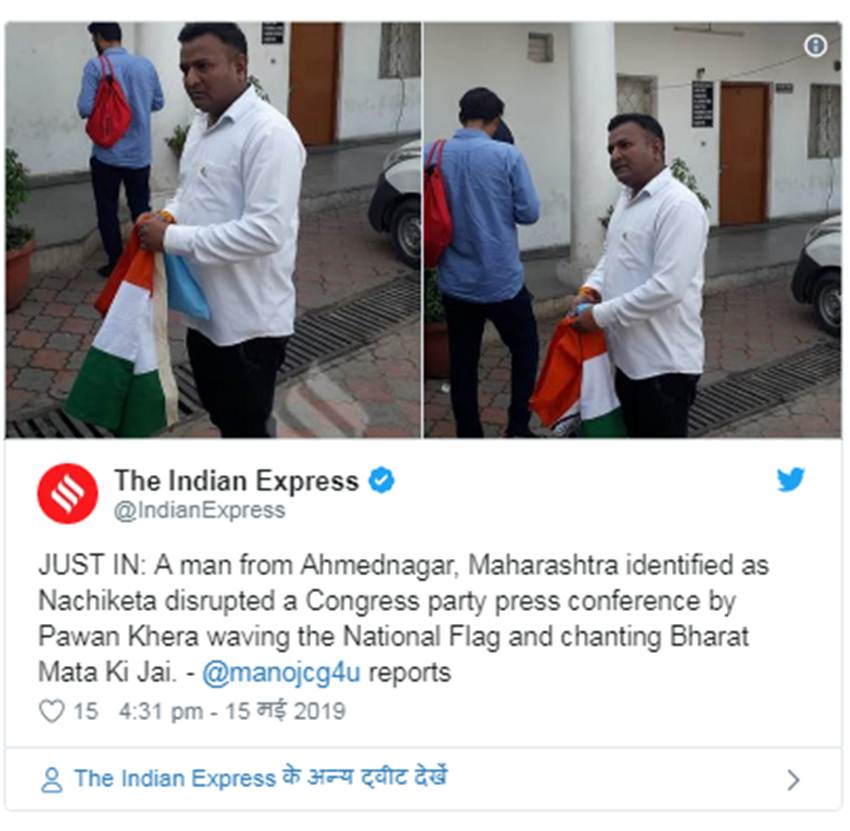
Task: Click the word 'reports' after the mention
Action: (x=410, y=673)
